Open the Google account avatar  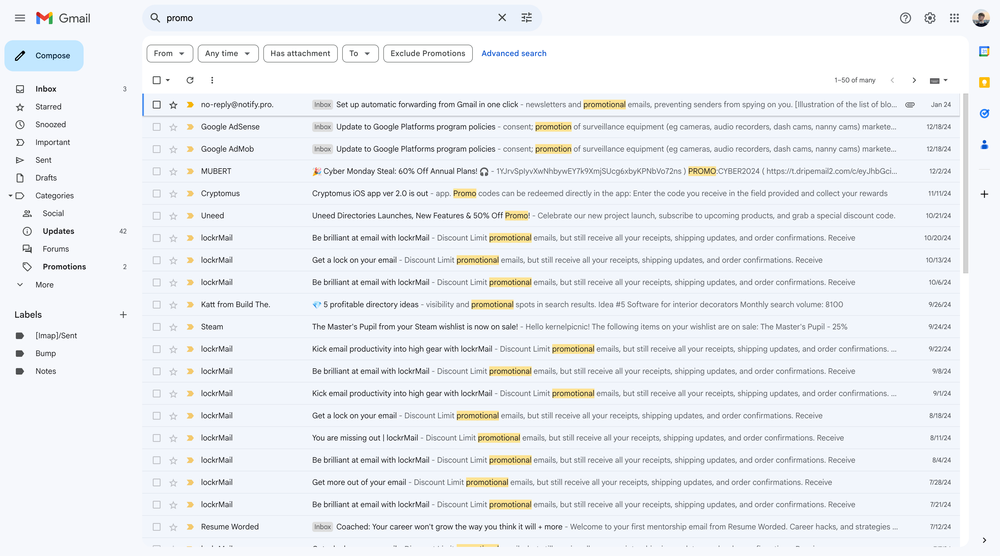pos(981,18)
